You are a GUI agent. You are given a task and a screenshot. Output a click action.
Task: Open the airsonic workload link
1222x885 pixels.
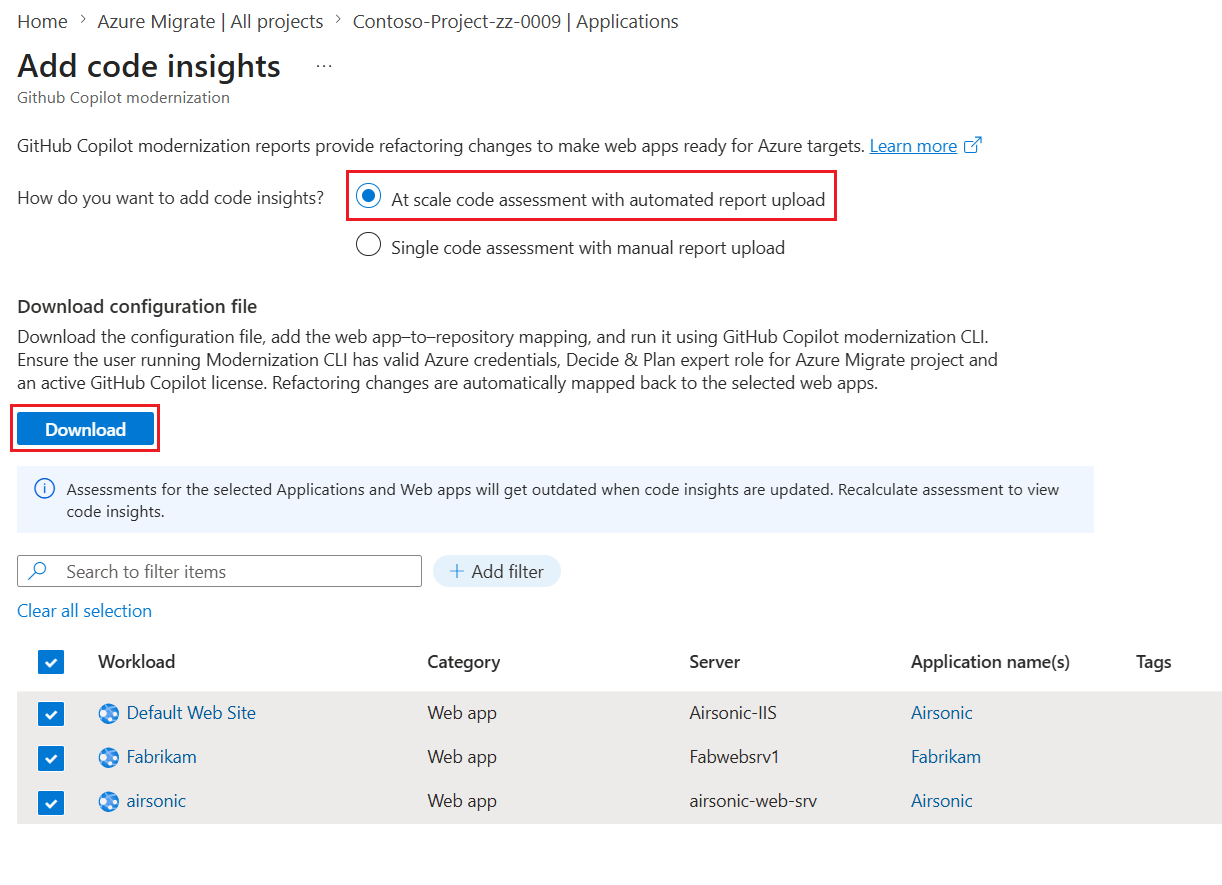tap(156, 801)
